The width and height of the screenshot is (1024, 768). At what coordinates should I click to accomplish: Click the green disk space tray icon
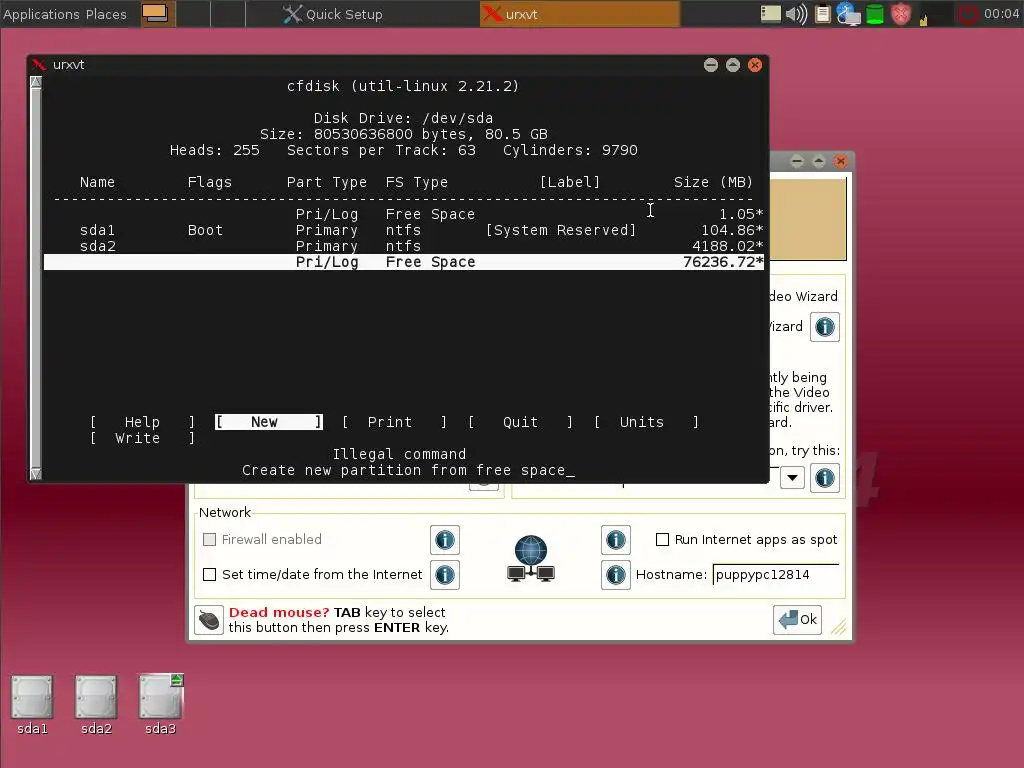[x=874, y=14]
